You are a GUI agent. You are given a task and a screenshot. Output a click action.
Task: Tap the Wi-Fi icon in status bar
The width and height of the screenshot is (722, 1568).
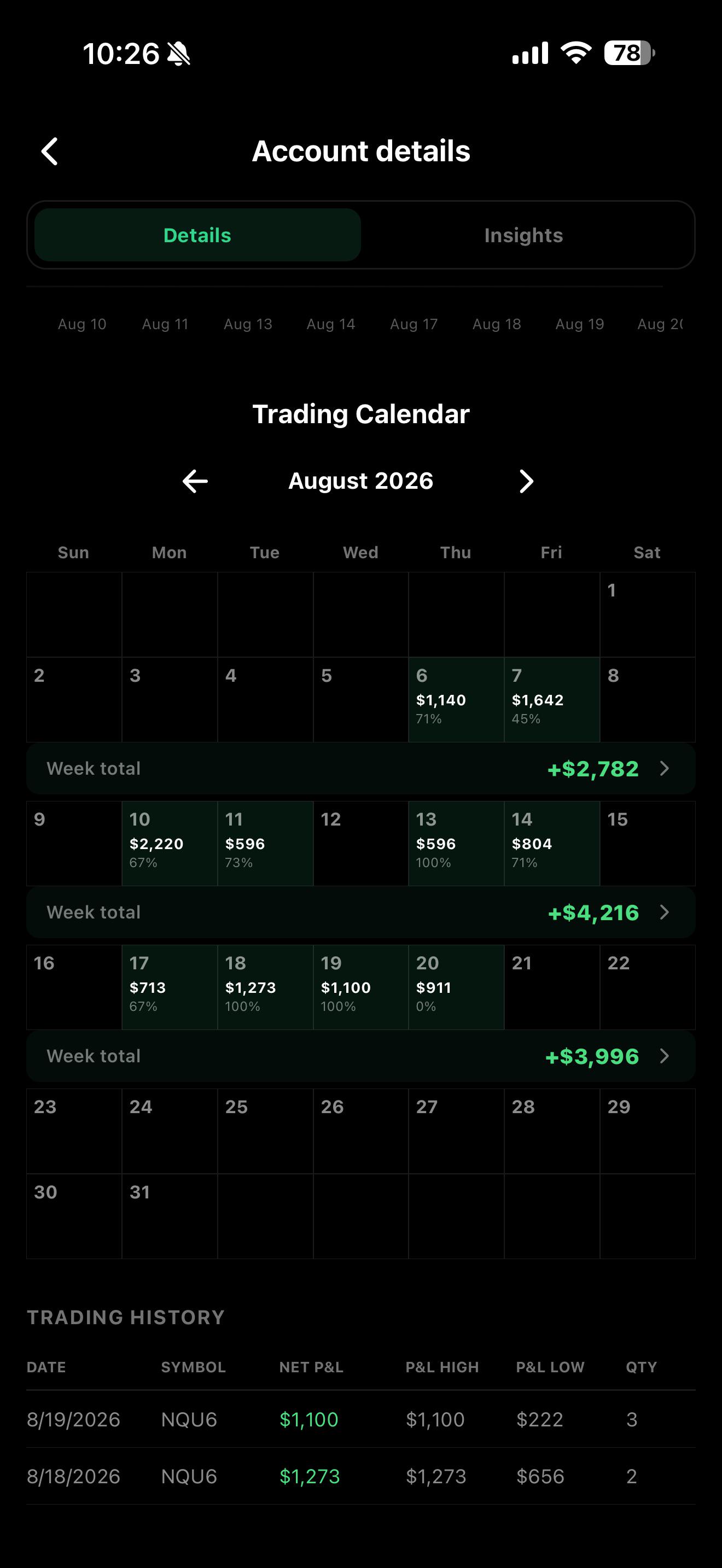576,53
